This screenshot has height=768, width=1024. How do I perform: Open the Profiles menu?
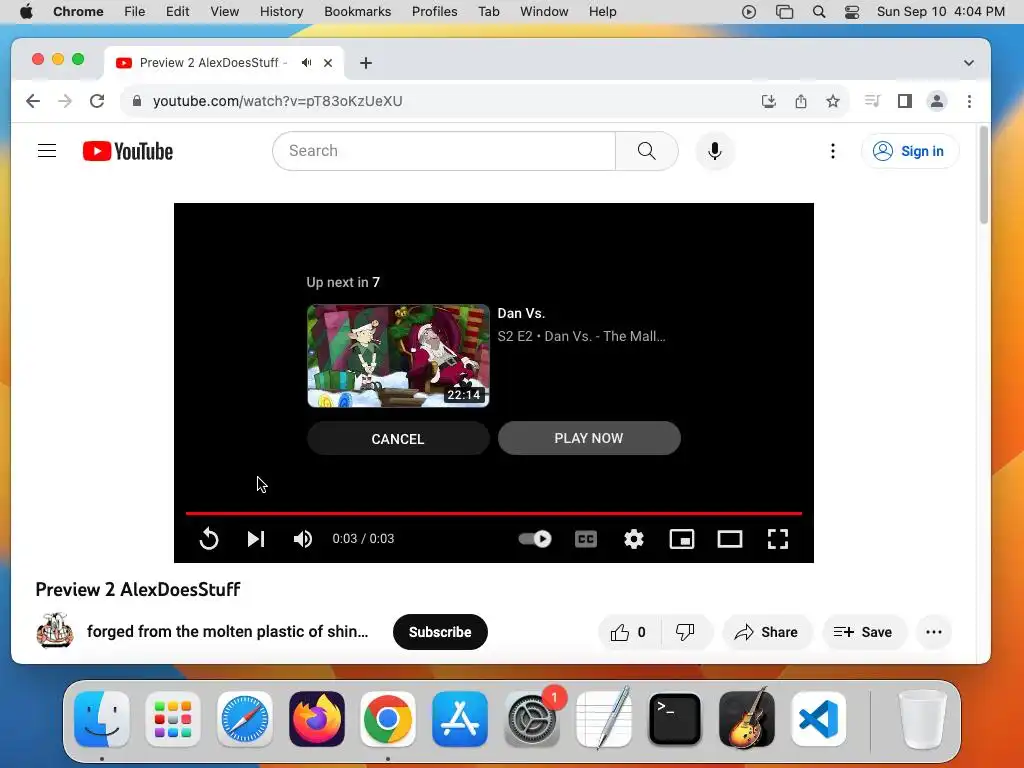coord(434,12)
